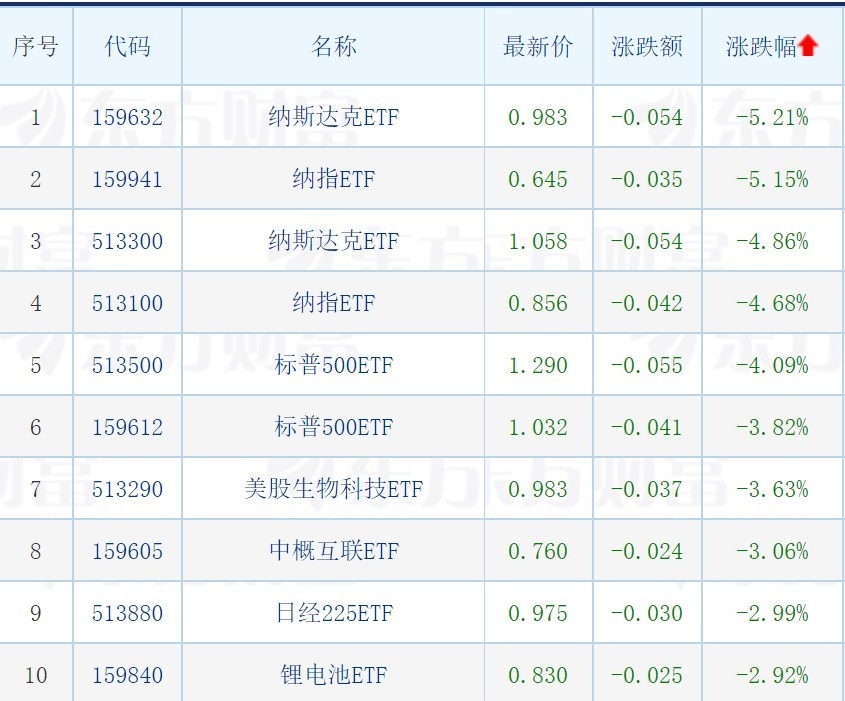This screenshot has height=701, width=845.
Task: Sort by 涨跌幅 column header
Action: [761, 47]
